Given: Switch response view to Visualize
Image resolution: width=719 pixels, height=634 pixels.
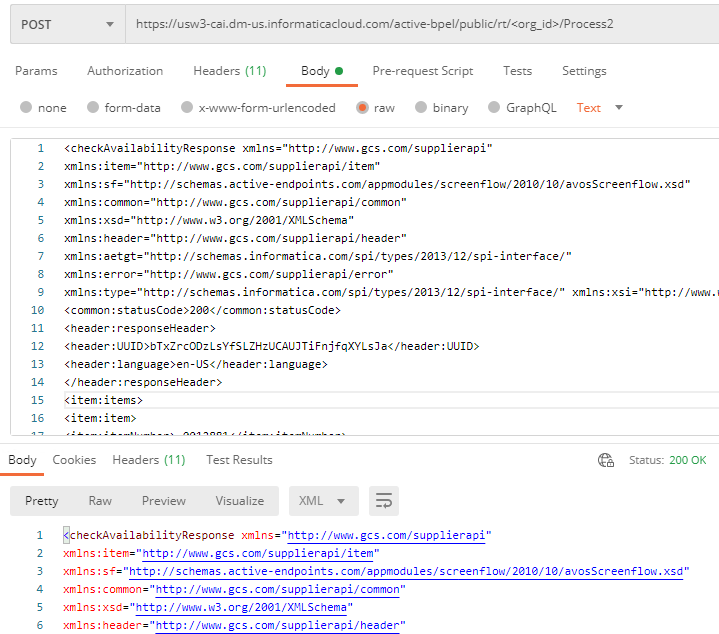Looking at the screenshot, I should pyautogui.click(x=240, y=501).
